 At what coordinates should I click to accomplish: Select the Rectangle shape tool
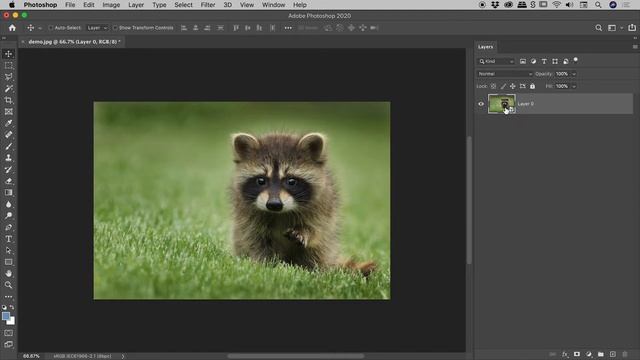9,262
